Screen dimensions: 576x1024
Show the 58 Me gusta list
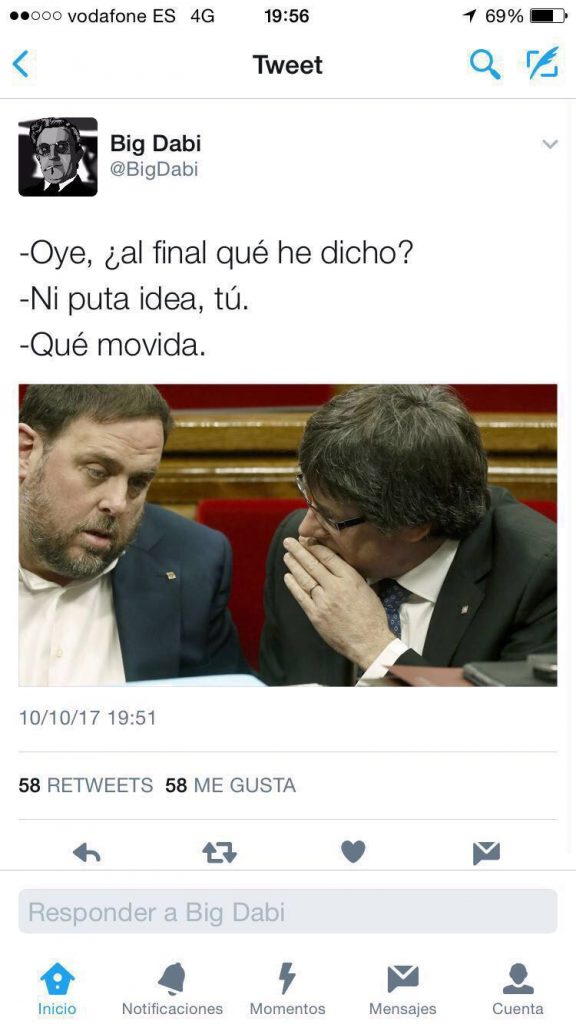(x=231, y=785)
